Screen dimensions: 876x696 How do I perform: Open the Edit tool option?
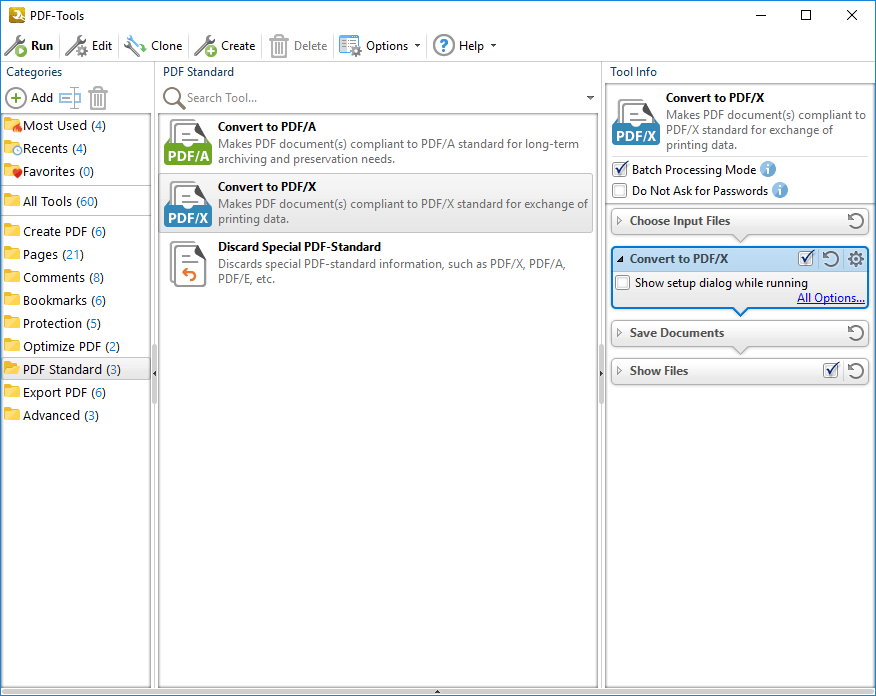pyautogui.click(x=89, y=46)
